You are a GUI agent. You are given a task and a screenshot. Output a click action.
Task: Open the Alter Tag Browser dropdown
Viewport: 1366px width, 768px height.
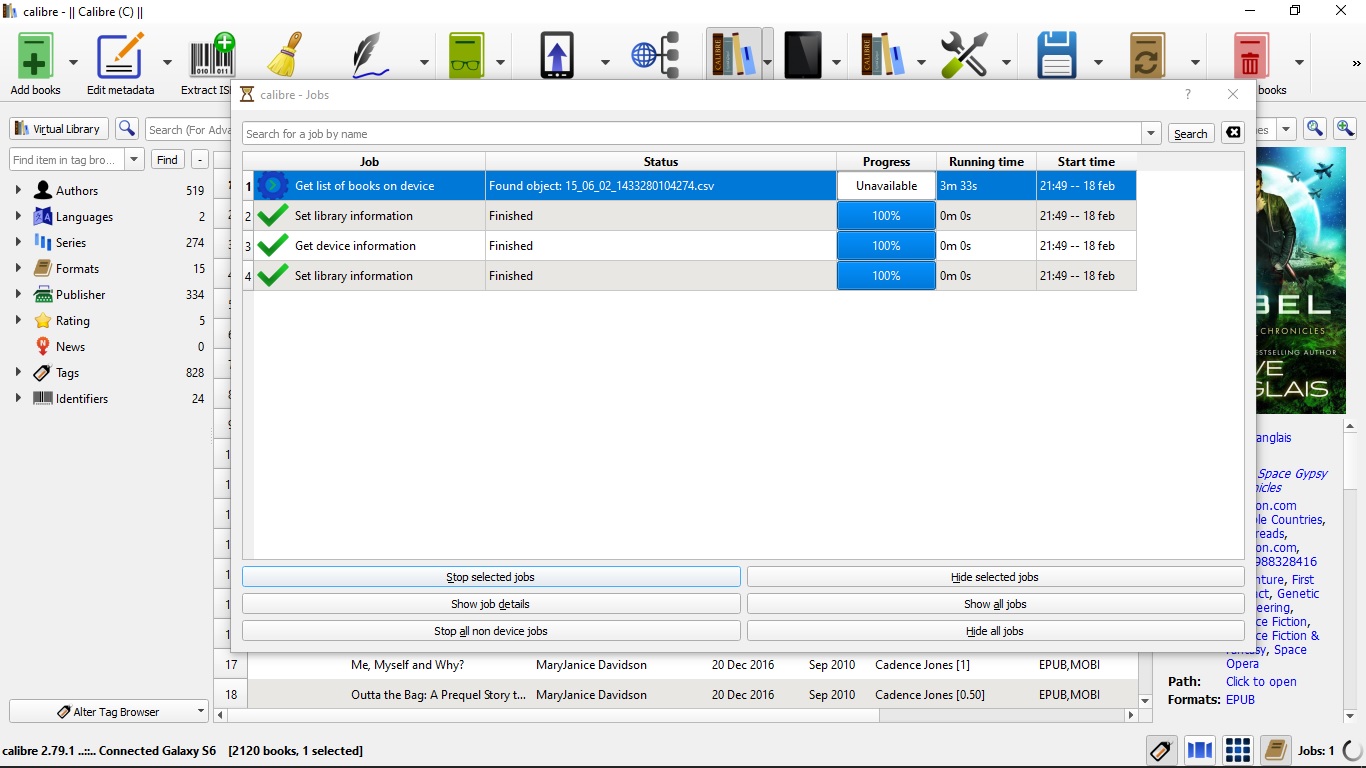[x=109, y=712]
